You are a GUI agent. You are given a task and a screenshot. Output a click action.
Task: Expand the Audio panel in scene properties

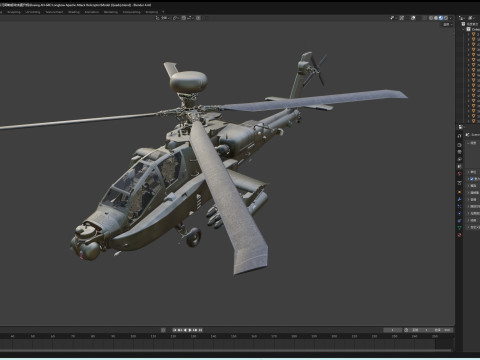click(x=473, y=199)
